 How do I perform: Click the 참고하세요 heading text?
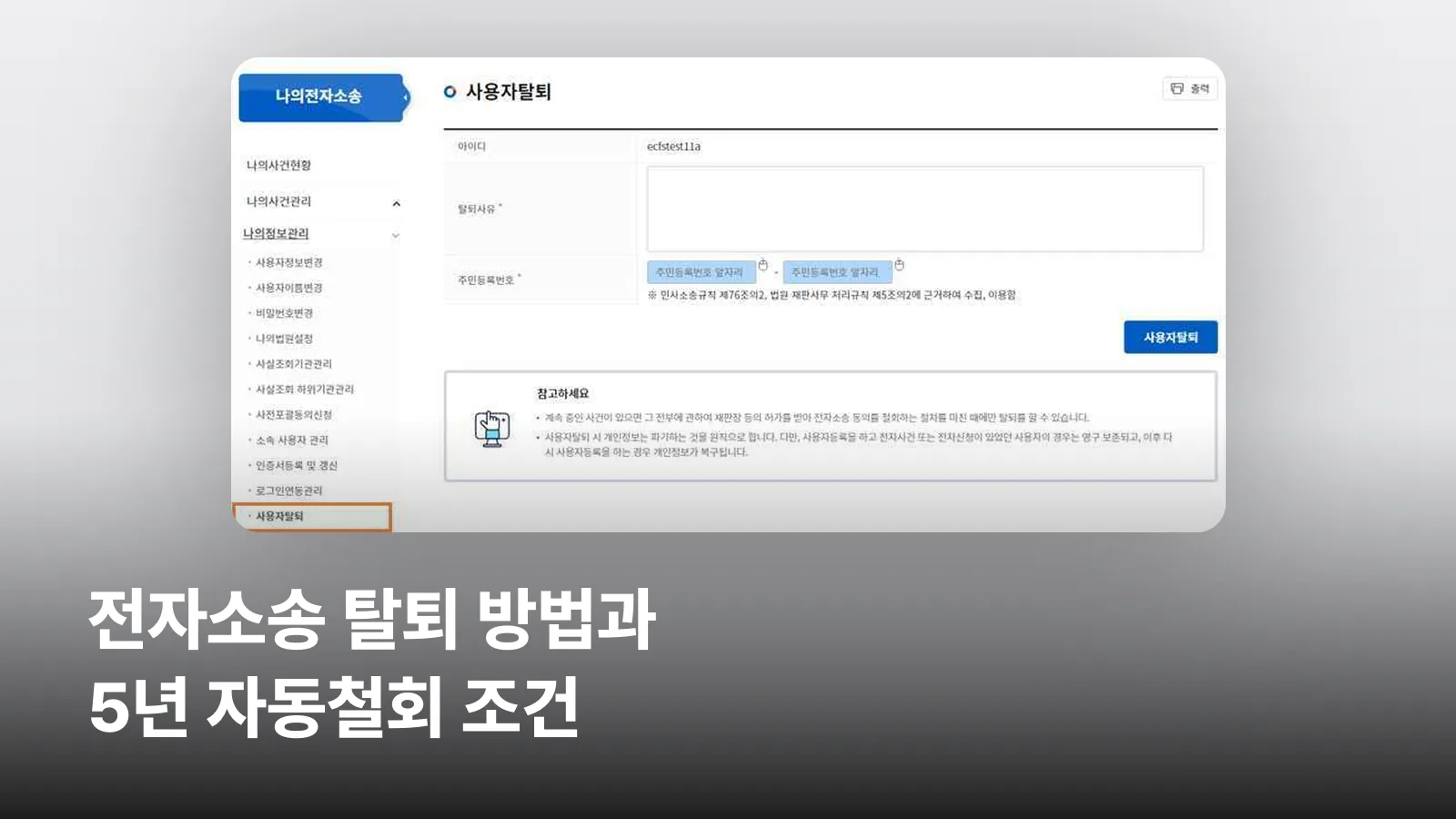pyautogui.click(x=562, y=394)
